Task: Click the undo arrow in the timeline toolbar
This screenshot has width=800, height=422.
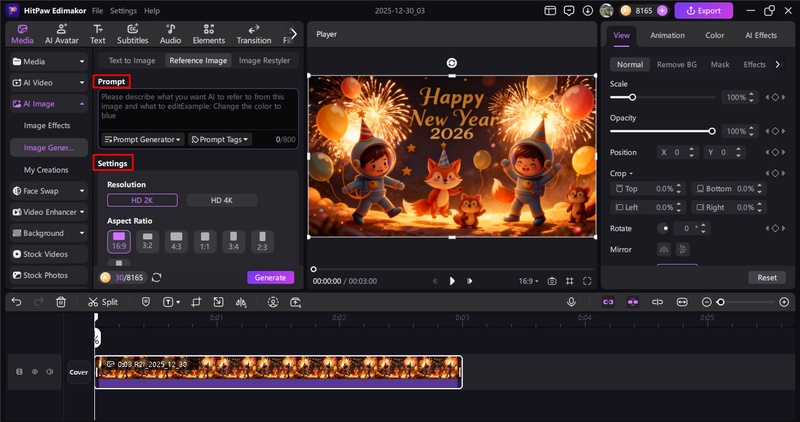Action: (x=16, y=301)
